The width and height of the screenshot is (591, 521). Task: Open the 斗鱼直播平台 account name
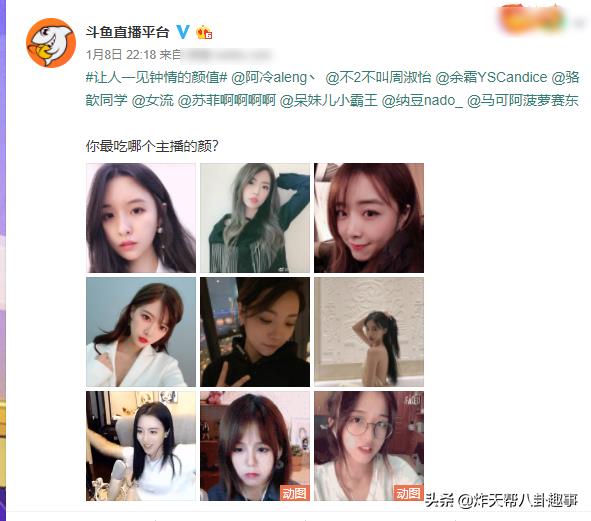coord(127,32)
